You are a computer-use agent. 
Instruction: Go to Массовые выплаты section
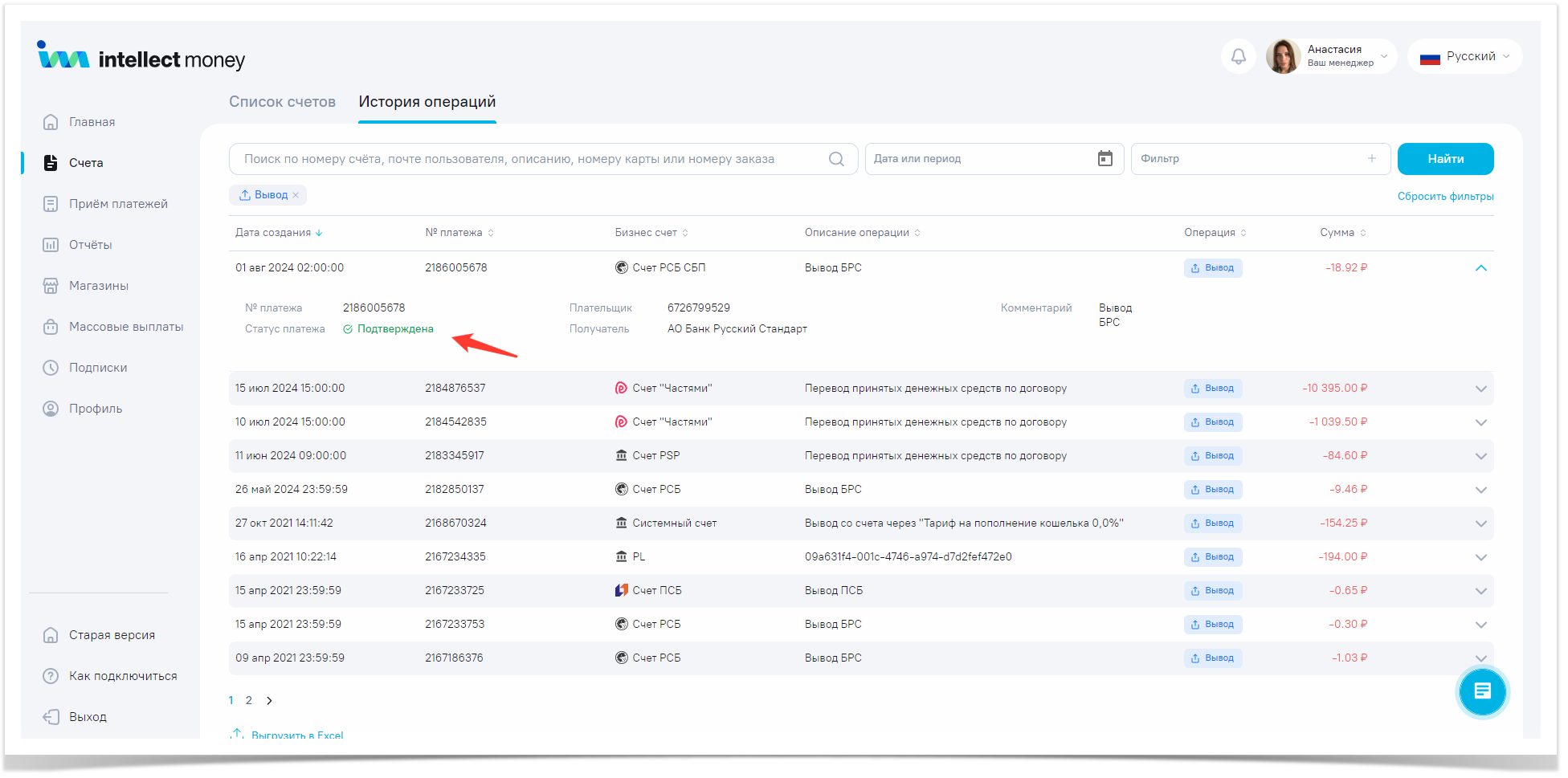125,327
